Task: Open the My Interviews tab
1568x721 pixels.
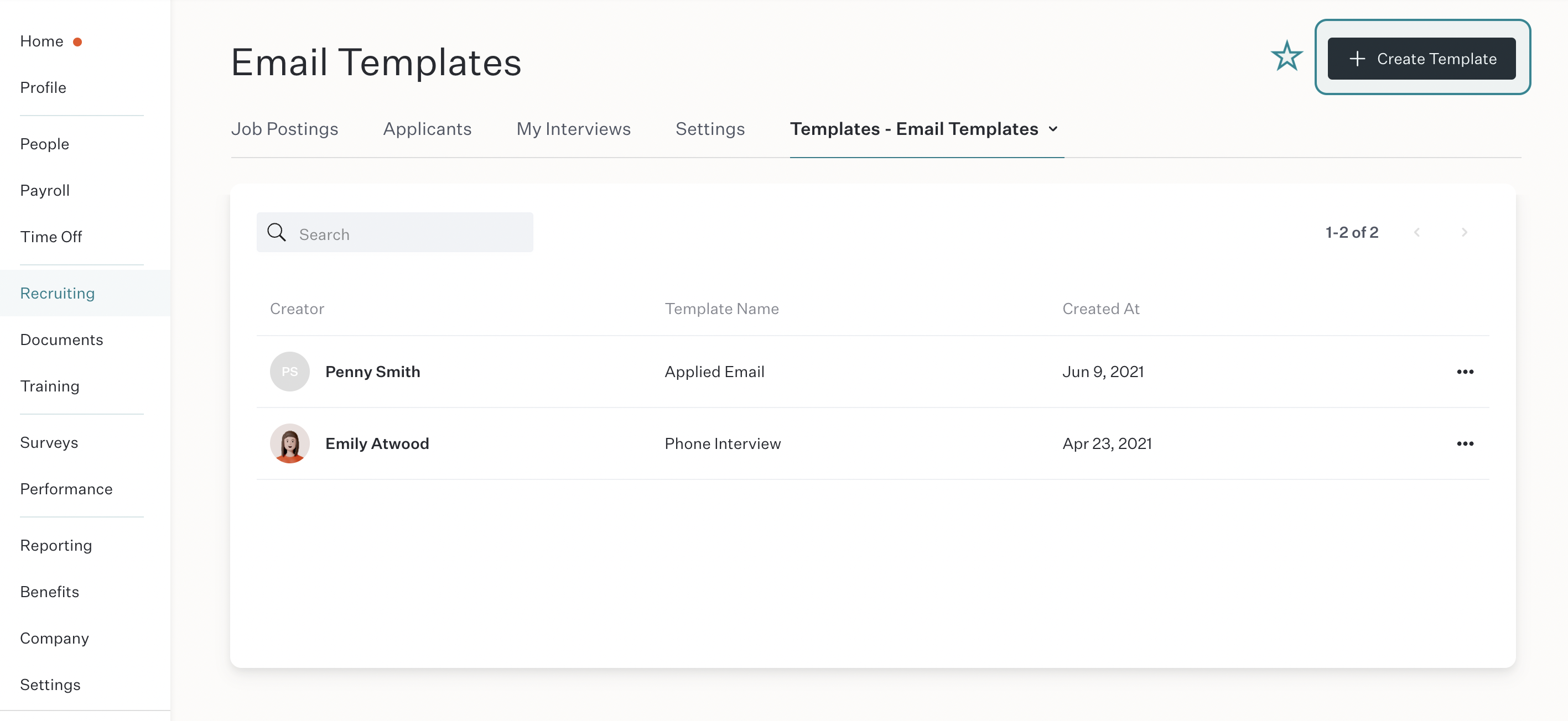Action: pos(573,129)
